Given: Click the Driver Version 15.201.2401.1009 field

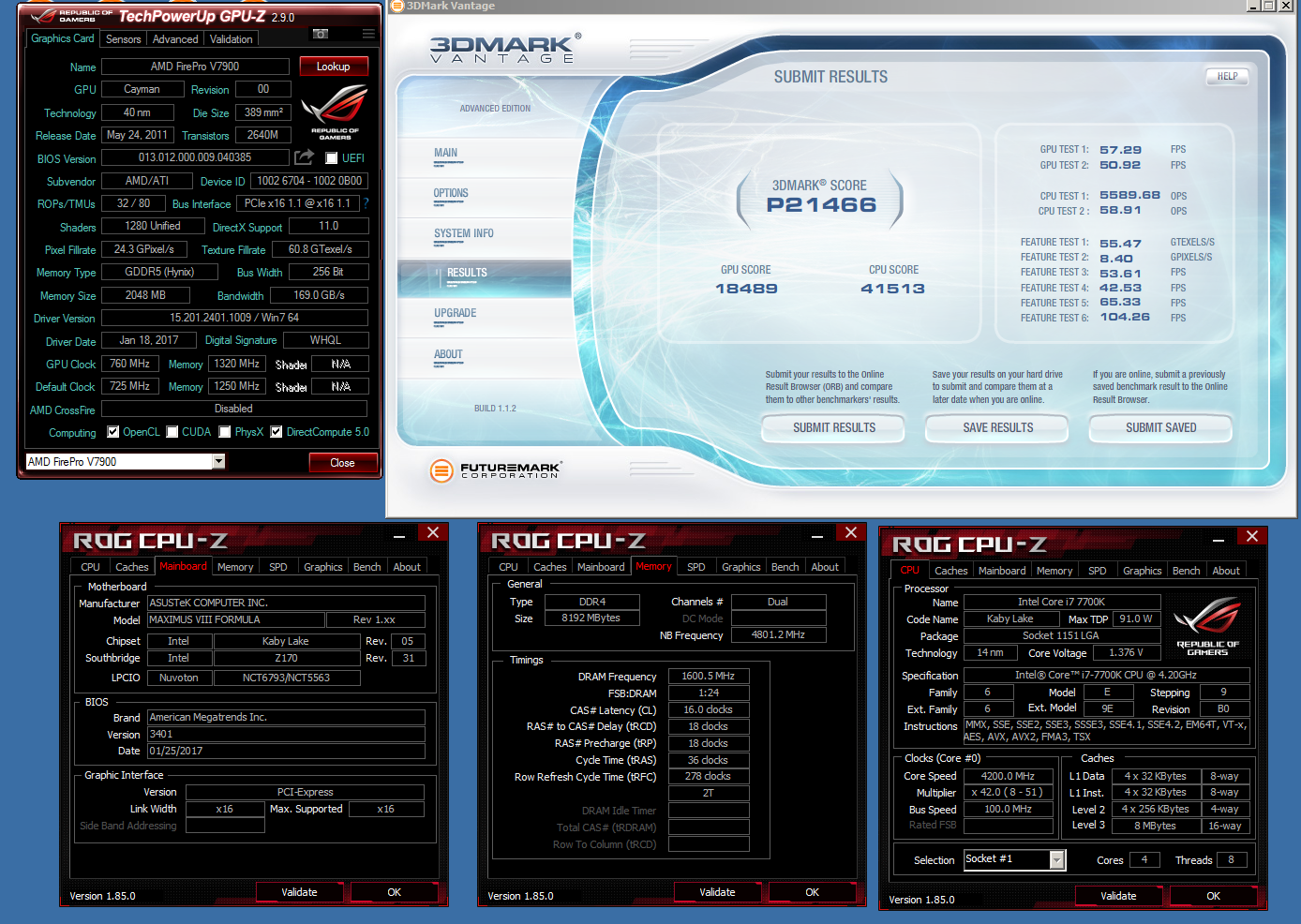Looking at the screenshot, I should click(234, 318).
